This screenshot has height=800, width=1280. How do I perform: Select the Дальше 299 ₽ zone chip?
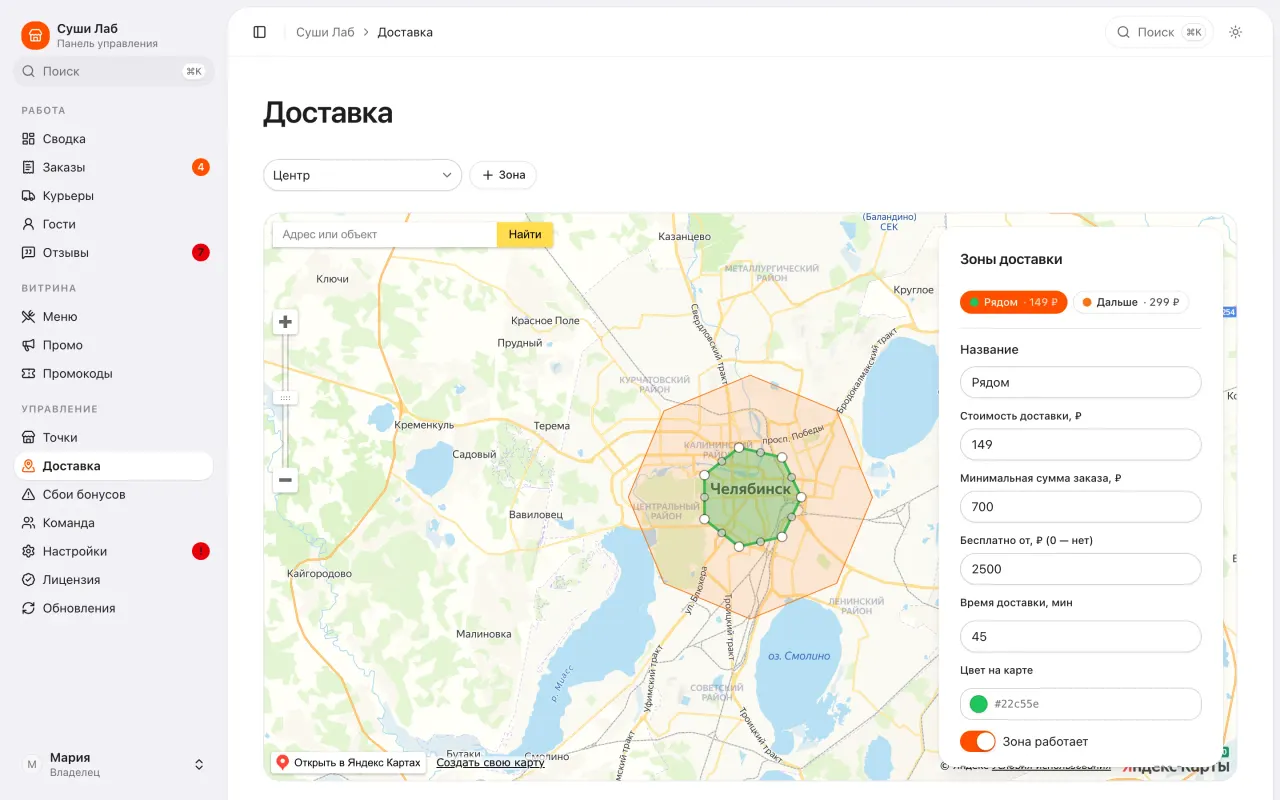(x=1130, y=302)
